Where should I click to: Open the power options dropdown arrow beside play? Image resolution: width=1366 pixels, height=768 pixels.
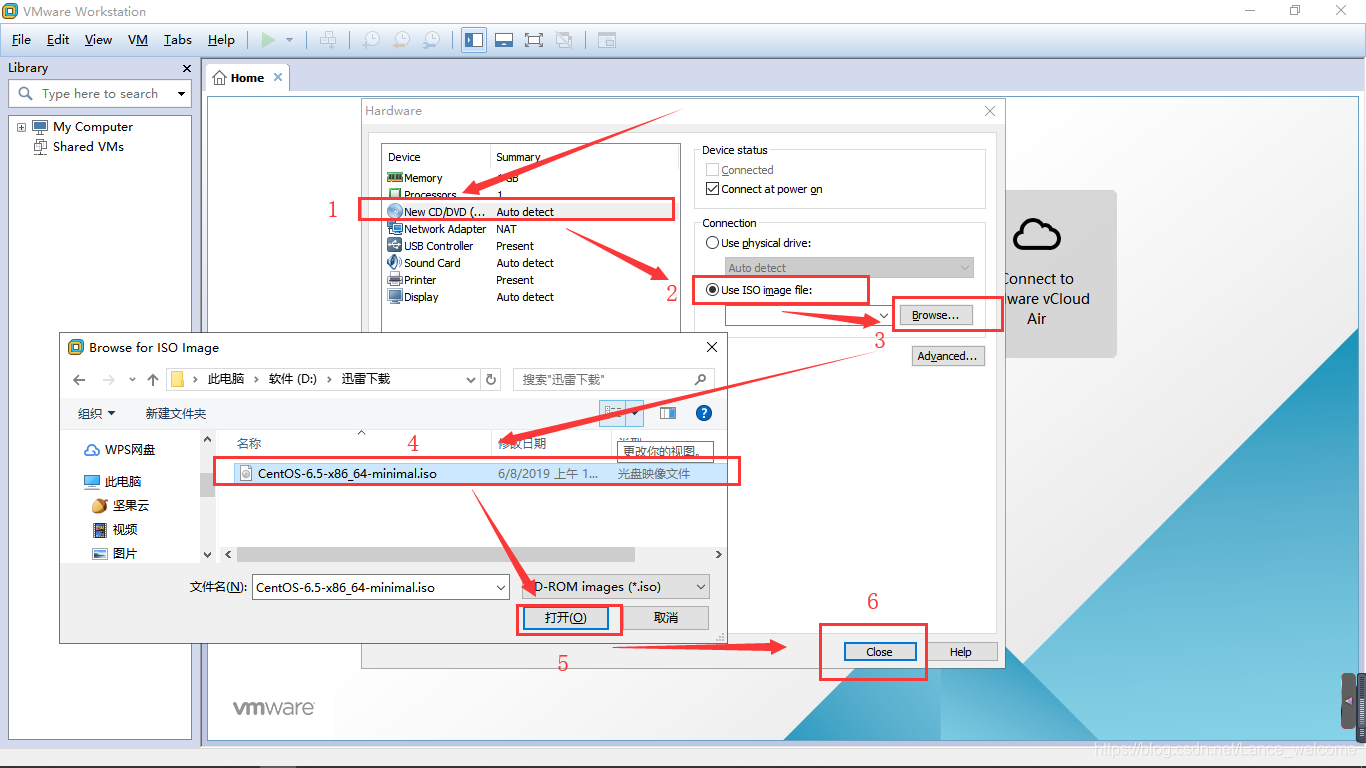290,40
